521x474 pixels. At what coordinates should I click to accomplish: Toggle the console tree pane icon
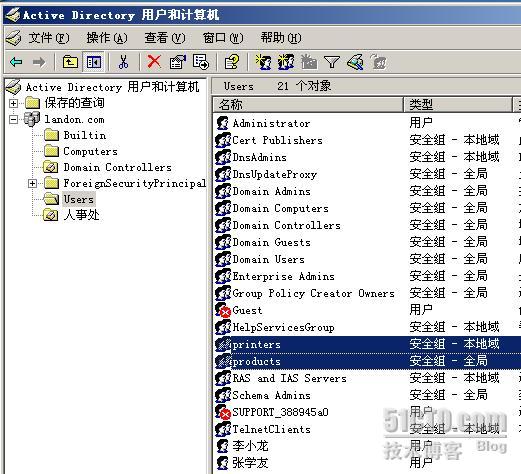point(94,62)
